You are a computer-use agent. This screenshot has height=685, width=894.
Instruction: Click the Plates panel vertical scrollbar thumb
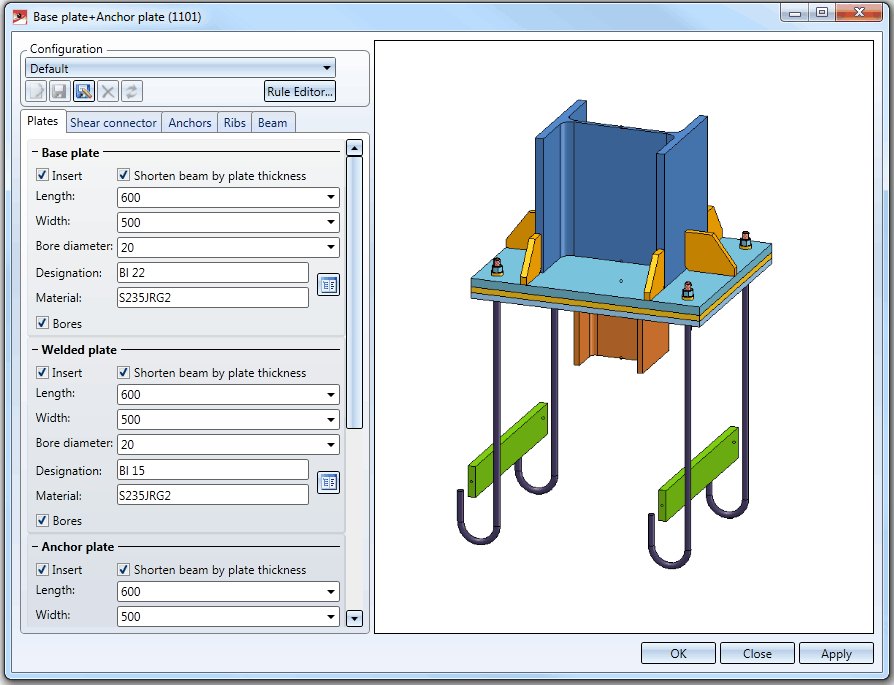353,290
